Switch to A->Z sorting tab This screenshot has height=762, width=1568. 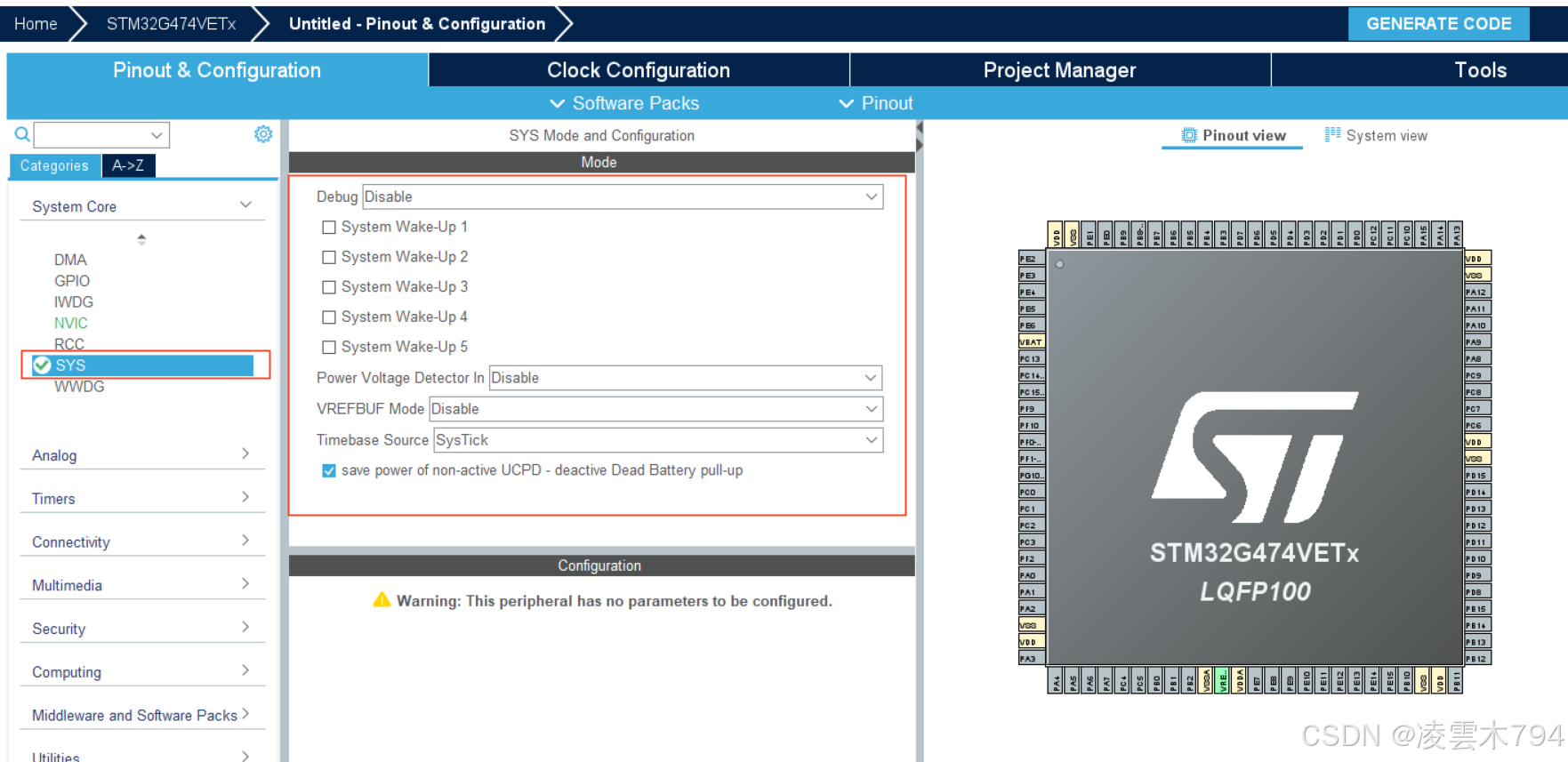pos(128,165)
